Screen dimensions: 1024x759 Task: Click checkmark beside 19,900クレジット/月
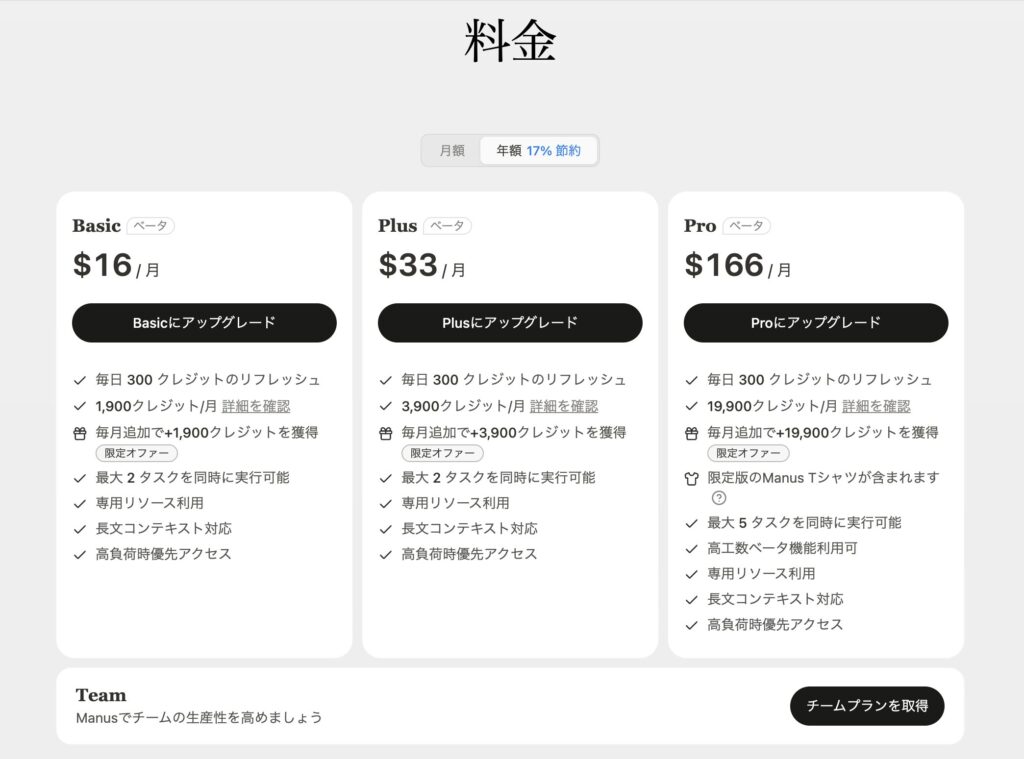click(x=692, y=406)
